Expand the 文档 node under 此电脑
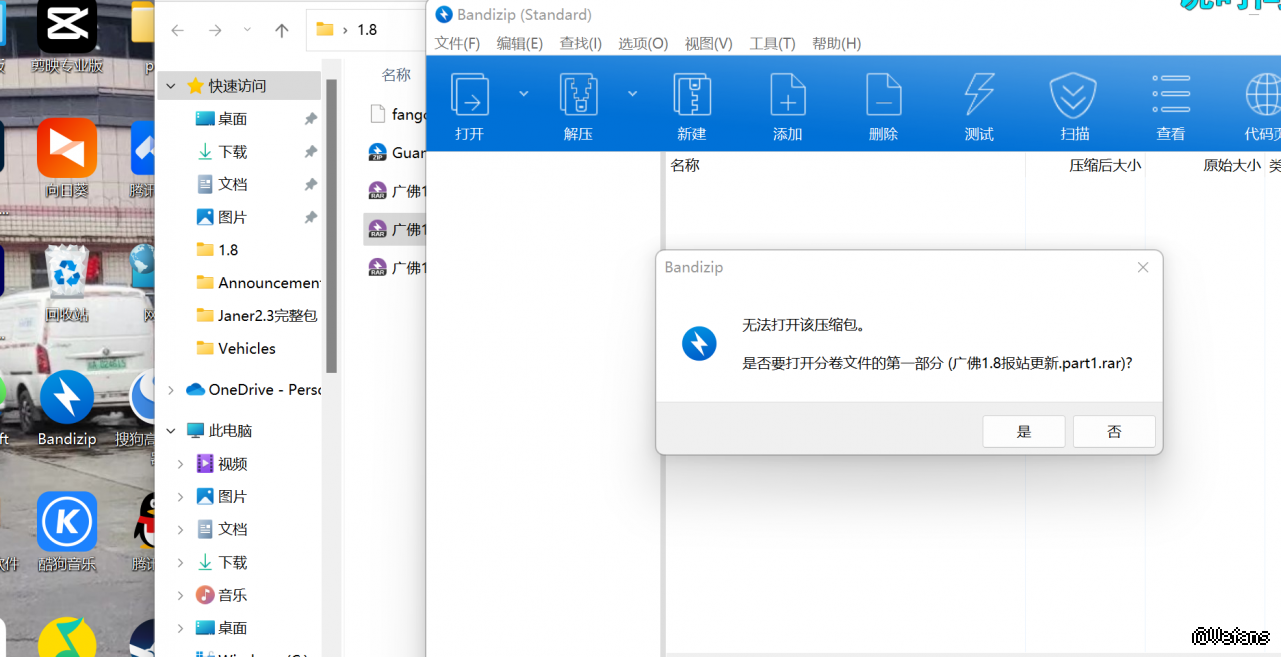 (x=180, y=529)
